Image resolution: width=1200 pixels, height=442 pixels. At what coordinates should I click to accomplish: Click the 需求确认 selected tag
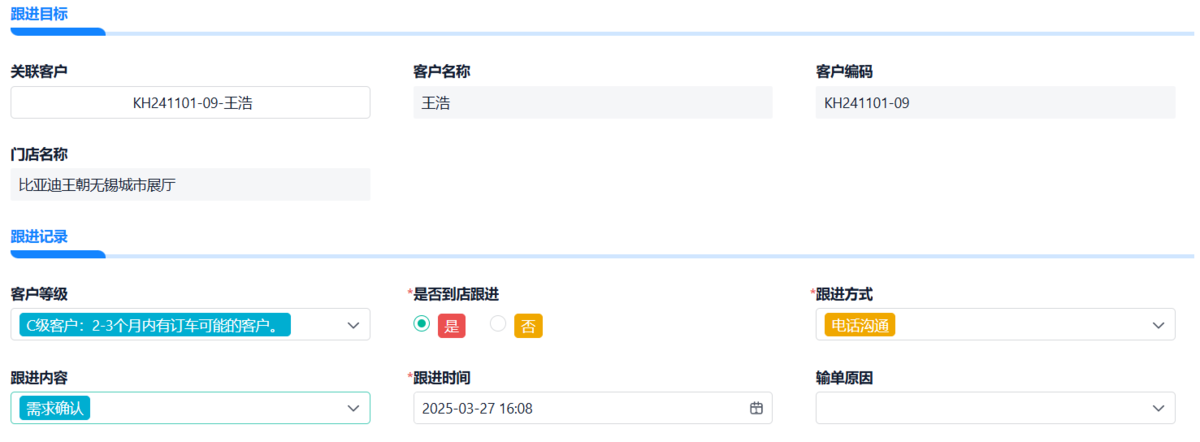pyautogui.click(x=54, y=408)
